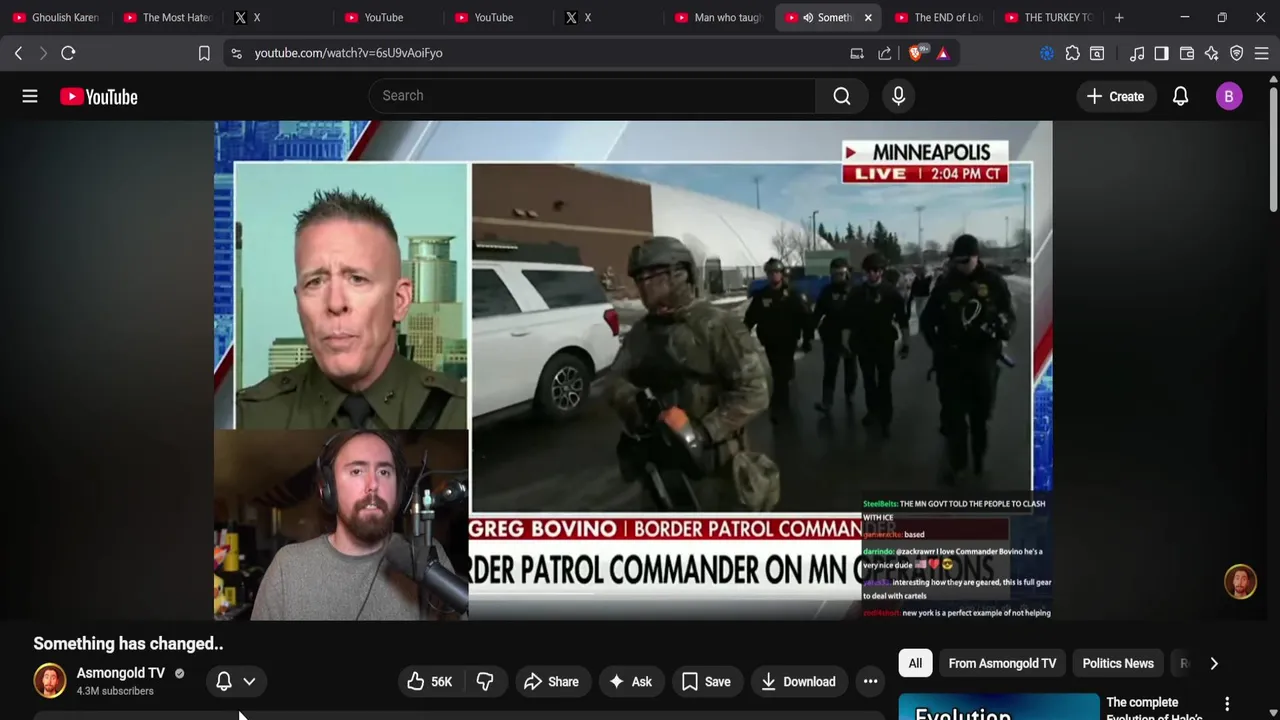Screen dimensions: 1280x720
Task: Open account menu via B avatar
Action: (1229, 96)
